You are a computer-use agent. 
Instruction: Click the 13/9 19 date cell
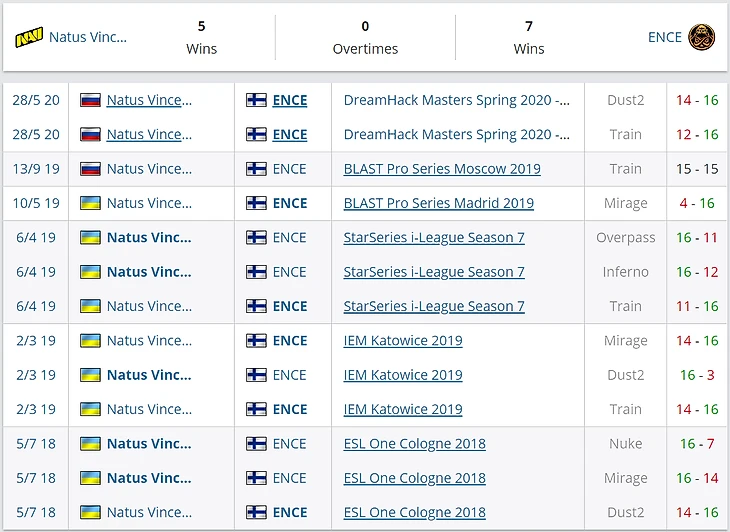36,169
